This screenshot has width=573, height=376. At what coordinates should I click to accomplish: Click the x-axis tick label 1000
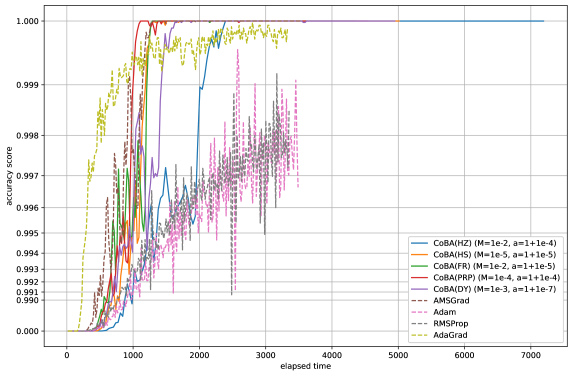tap(133, 355)
